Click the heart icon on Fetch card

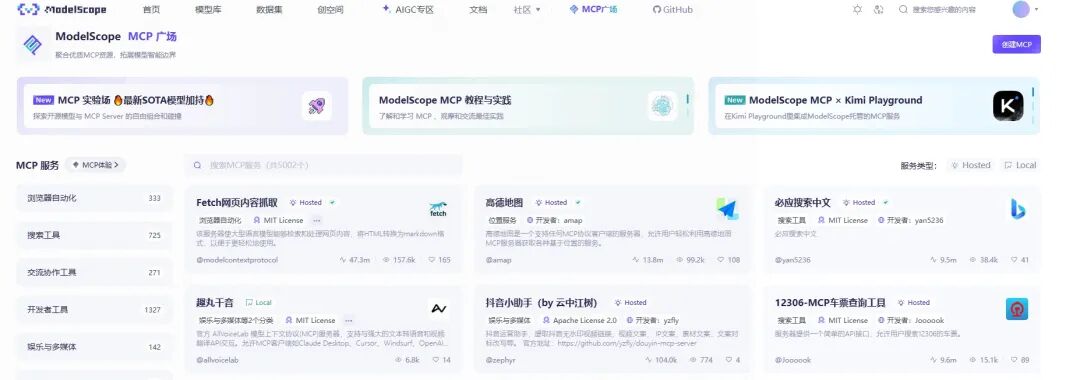point(432,260)
